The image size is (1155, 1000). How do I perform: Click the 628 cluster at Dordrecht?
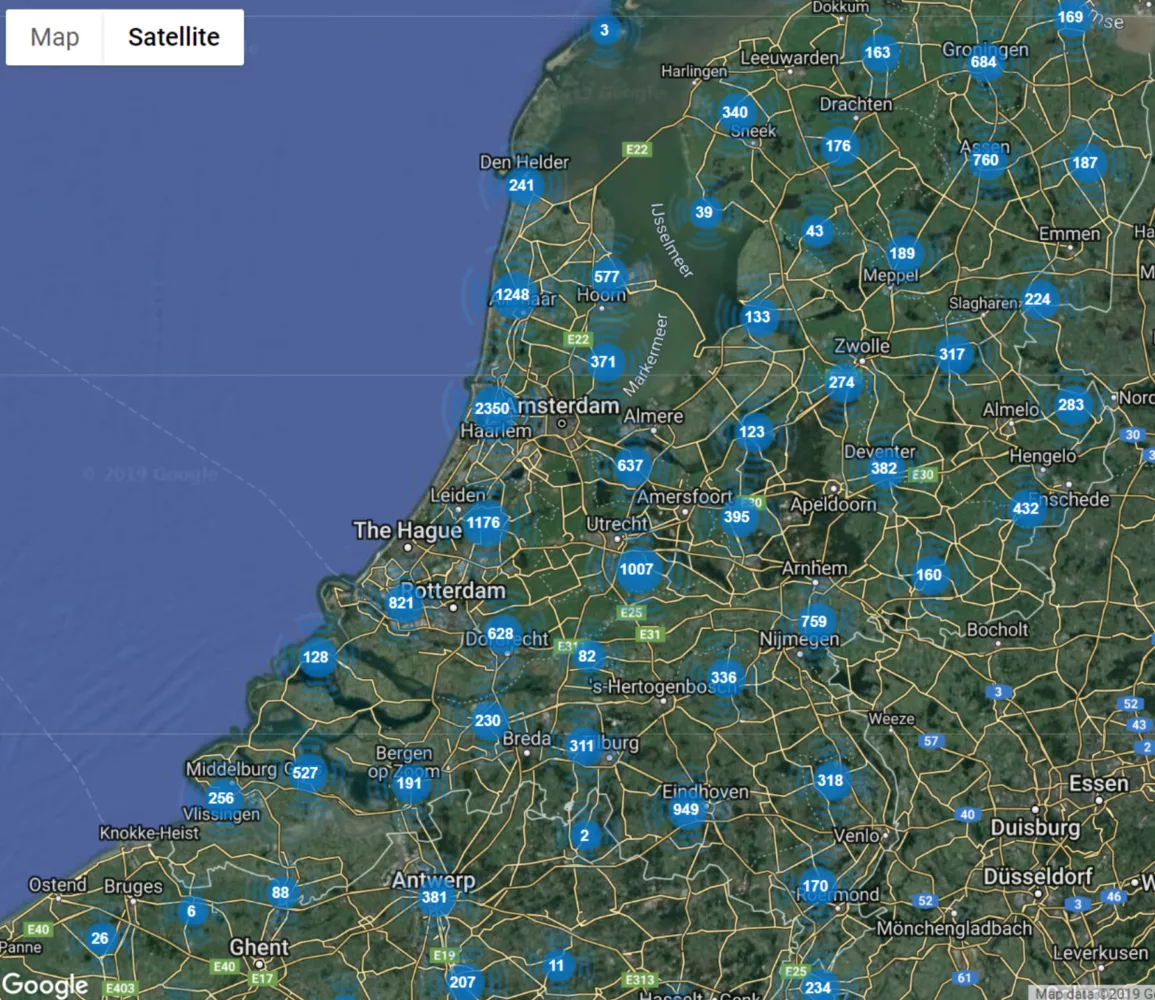click(x=501, y=634)
